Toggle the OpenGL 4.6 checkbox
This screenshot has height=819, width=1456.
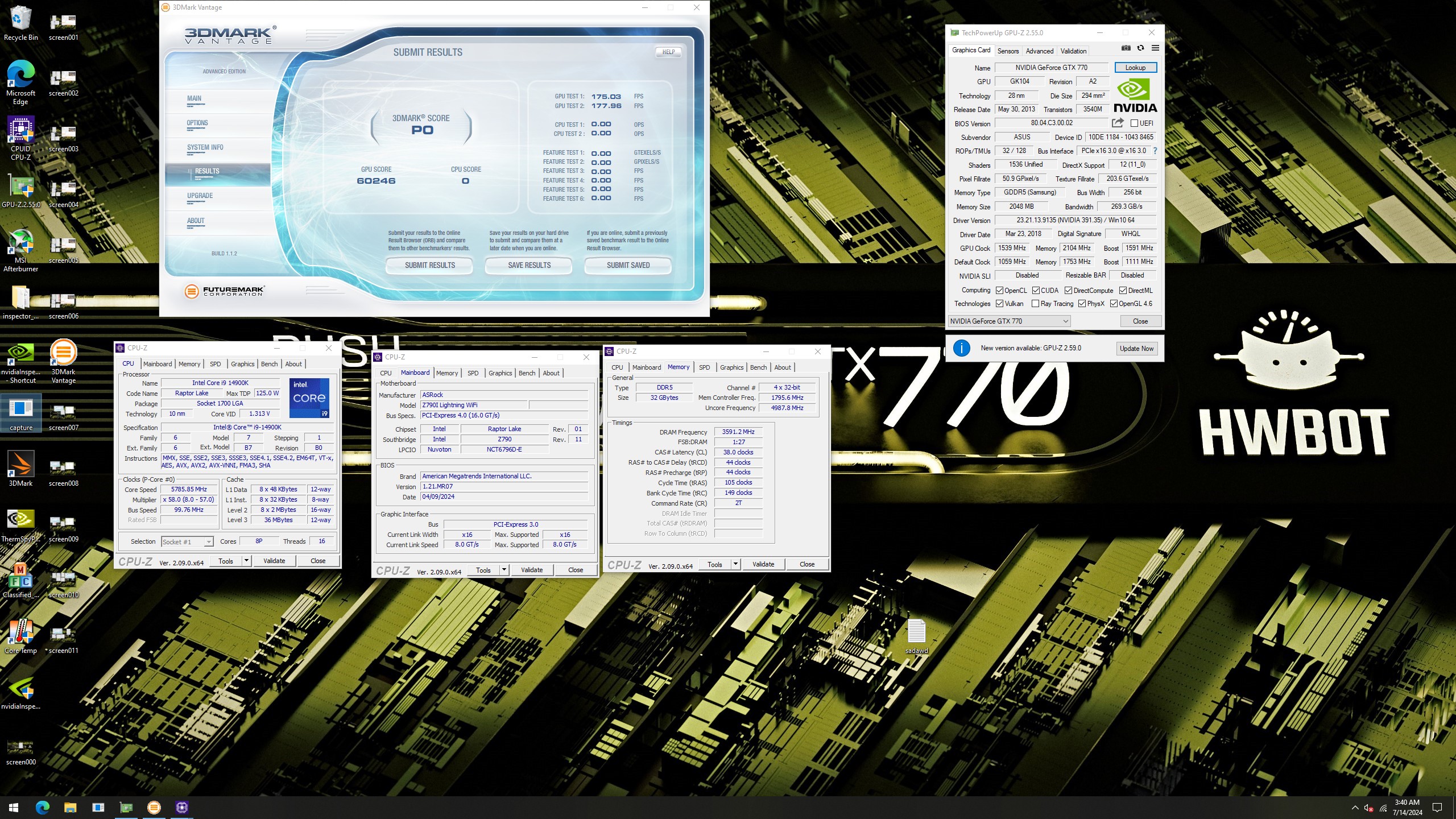click(x=1114, y=304)
